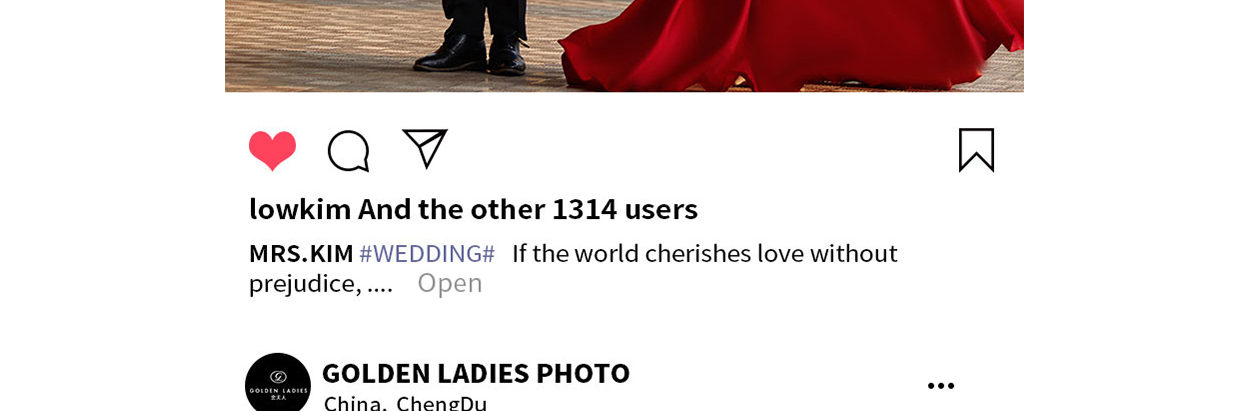This screenshot has height=411, width=1250.
Task: Open GOLDEN LADIES PHOTO profile name
Action: [476, 373]
